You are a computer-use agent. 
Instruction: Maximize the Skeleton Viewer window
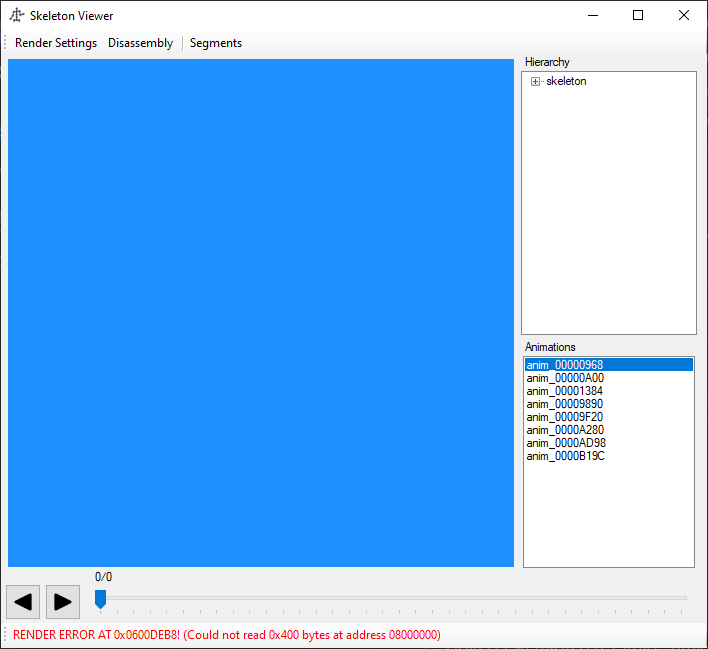click(638, 15)
